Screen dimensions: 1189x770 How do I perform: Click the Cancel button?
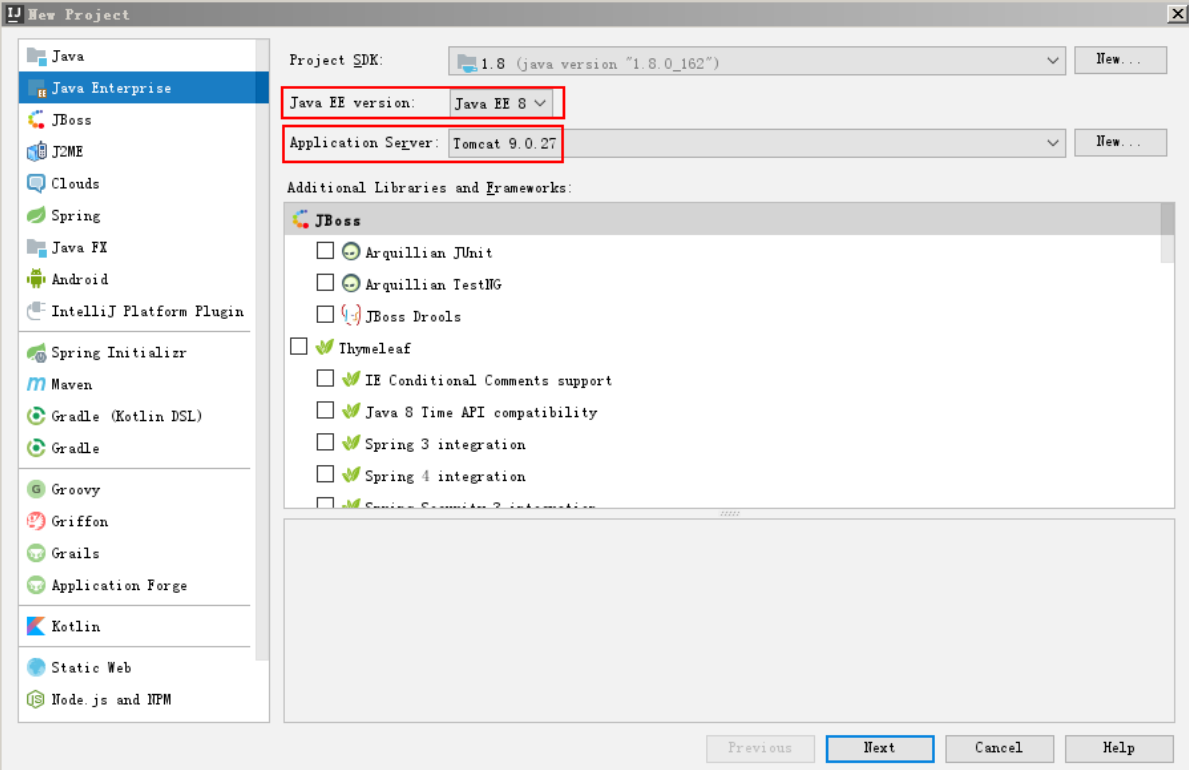pyautogui.click(x=999, y=748)
